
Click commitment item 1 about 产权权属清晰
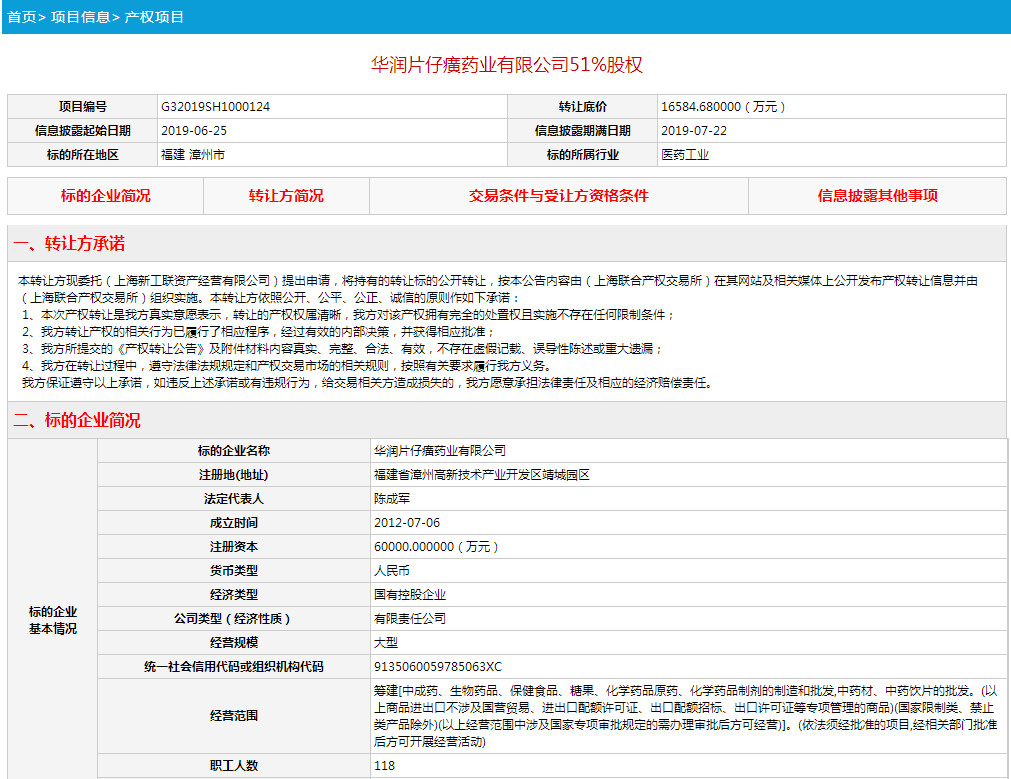348,315
